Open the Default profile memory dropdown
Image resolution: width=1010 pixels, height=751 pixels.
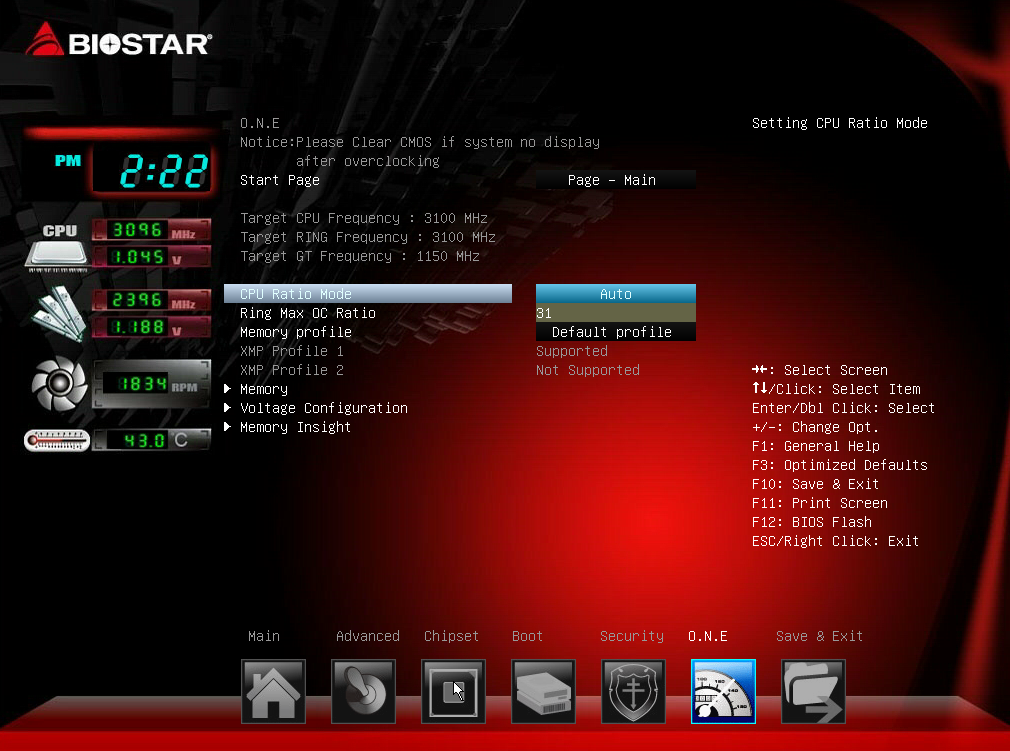click(616, 332)
